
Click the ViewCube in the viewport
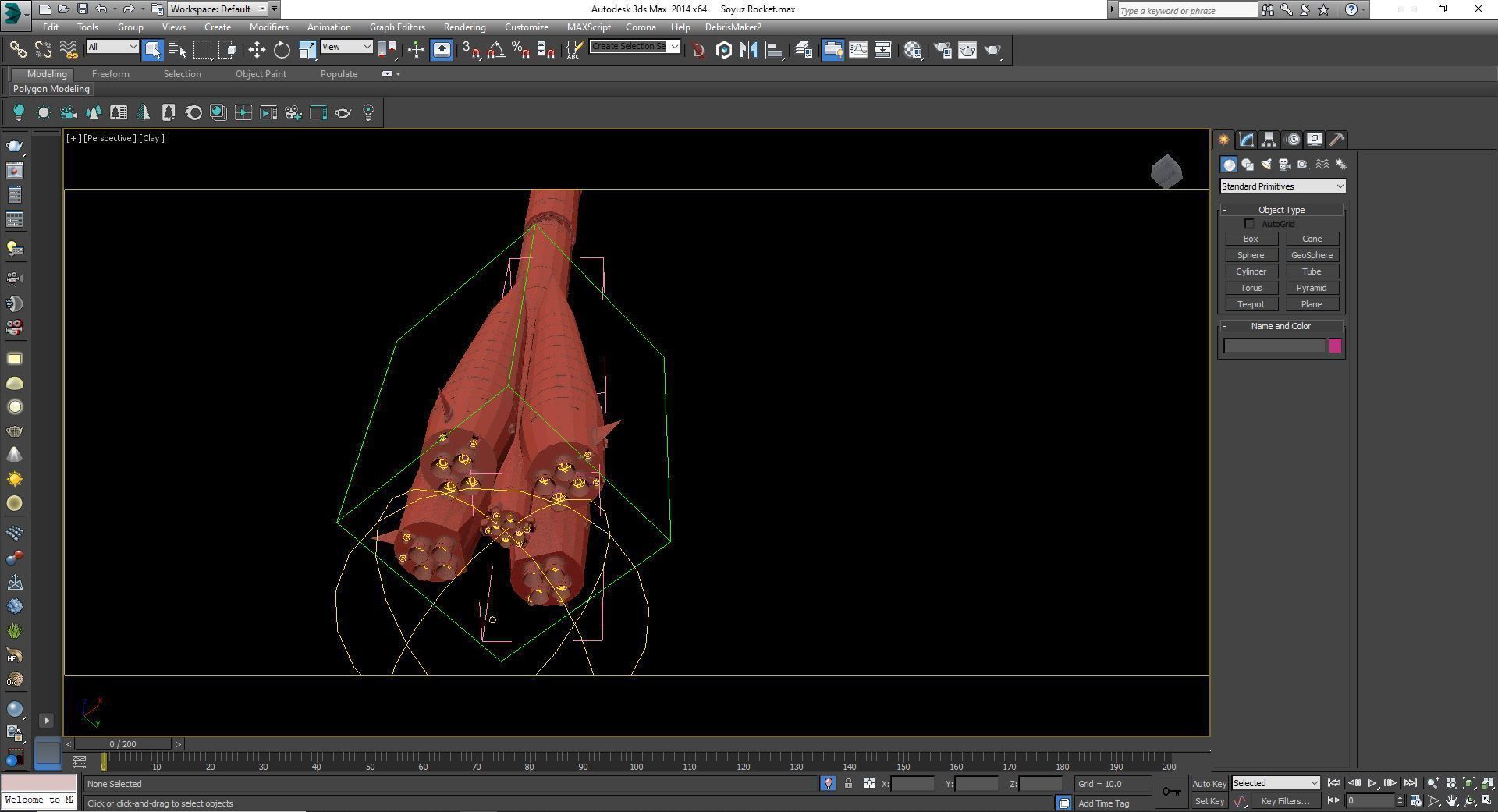point(1166,172)
